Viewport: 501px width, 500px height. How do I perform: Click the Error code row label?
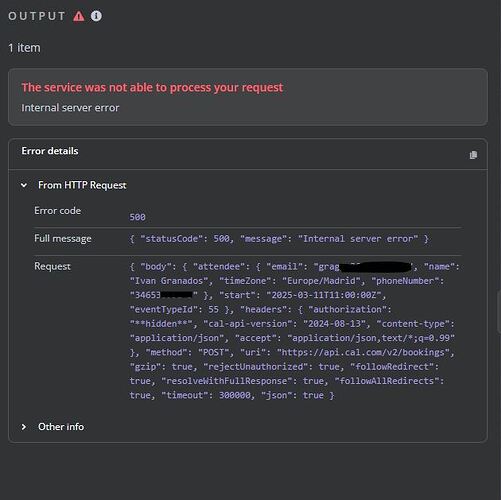tap(57, 211)
